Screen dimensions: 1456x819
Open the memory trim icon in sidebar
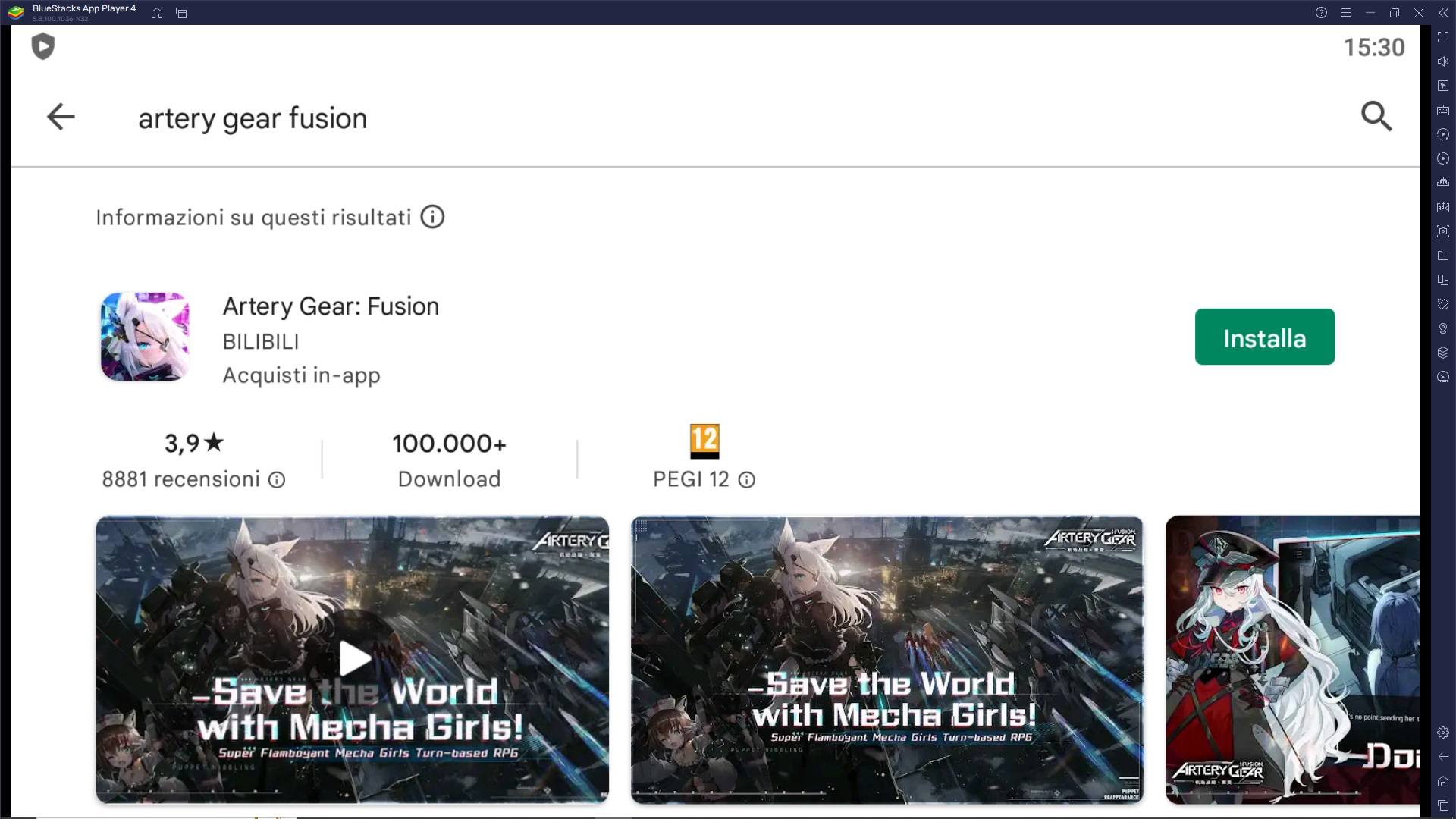1443,183
